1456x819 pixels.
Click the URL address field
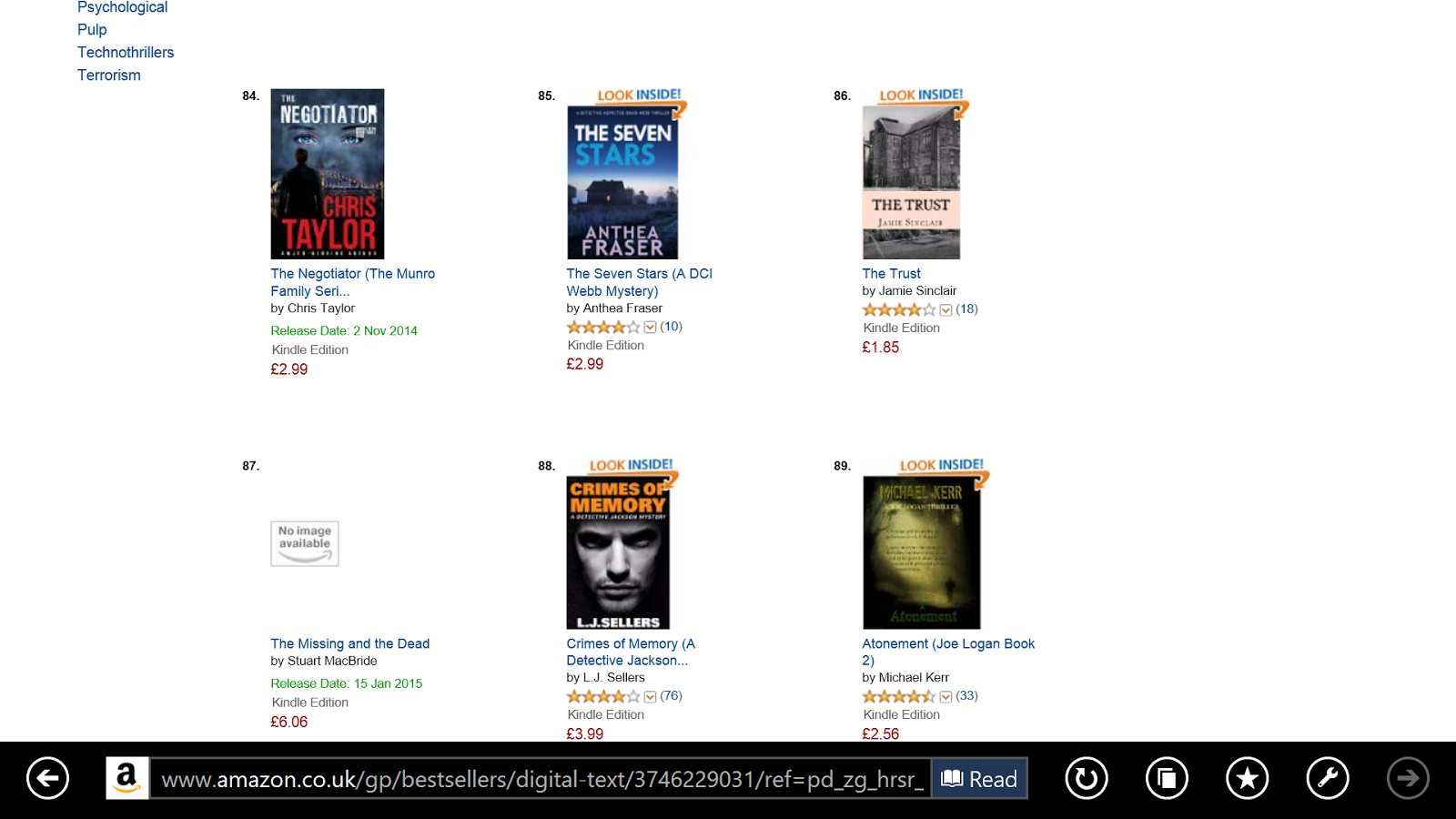pyautogui.click(x=541, y=779)
